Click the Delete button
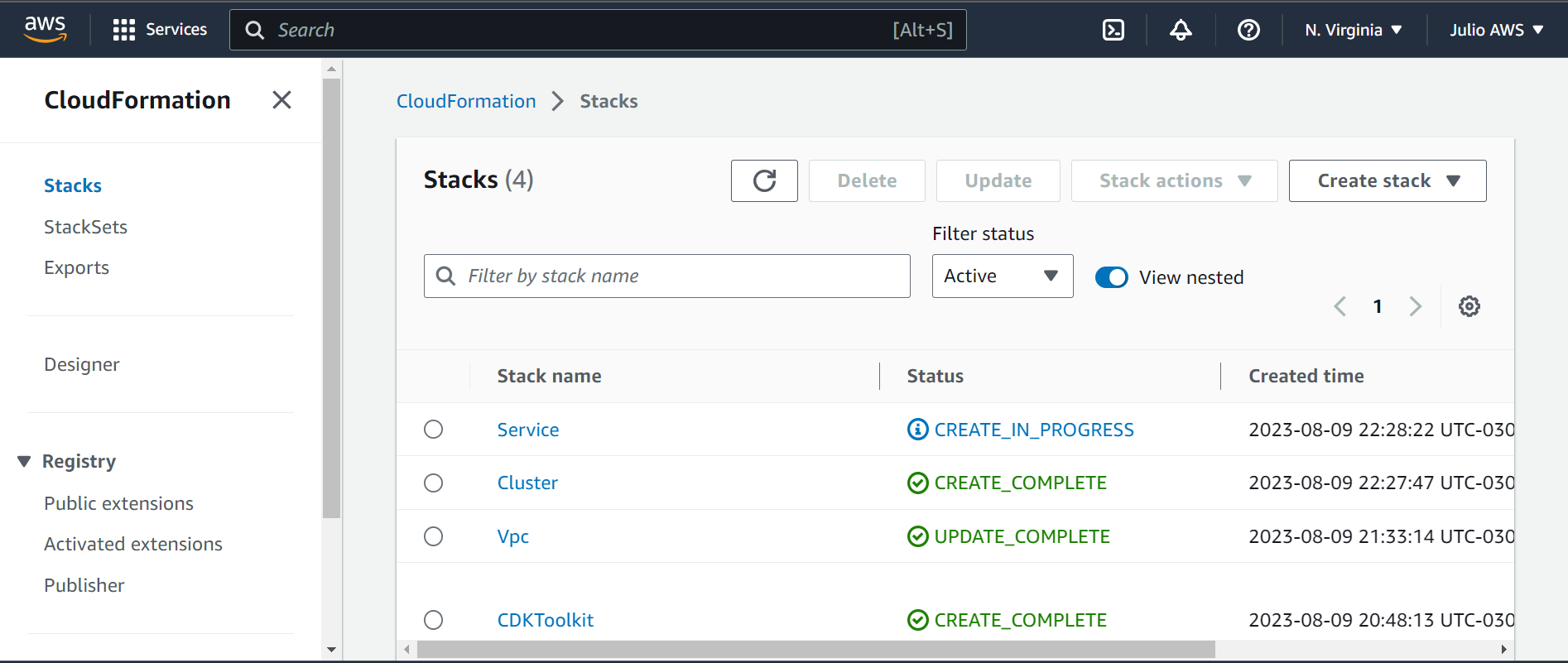1568x663 pixels. coord(867,180)
